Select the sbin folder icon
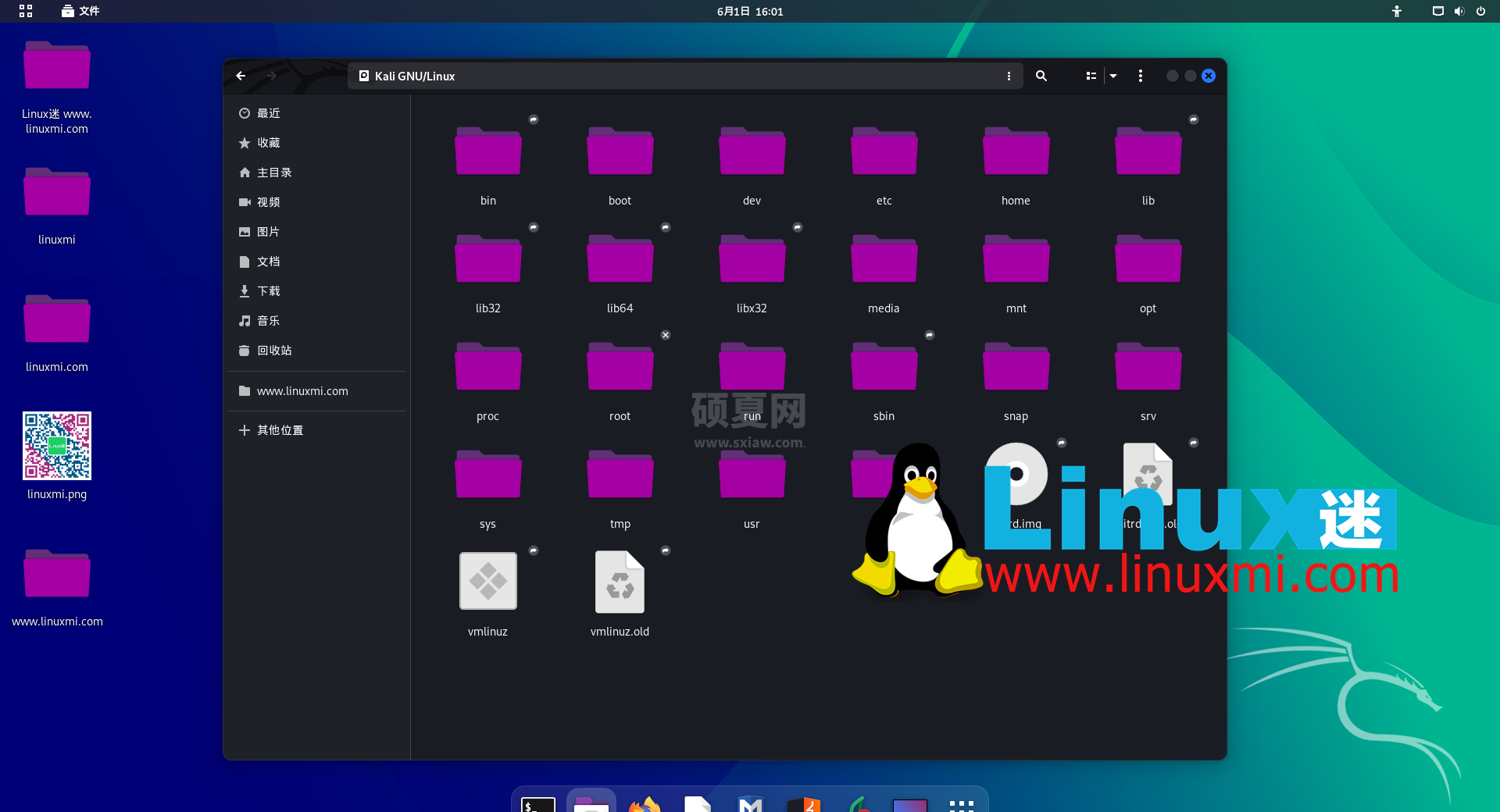 coord(884,366)
